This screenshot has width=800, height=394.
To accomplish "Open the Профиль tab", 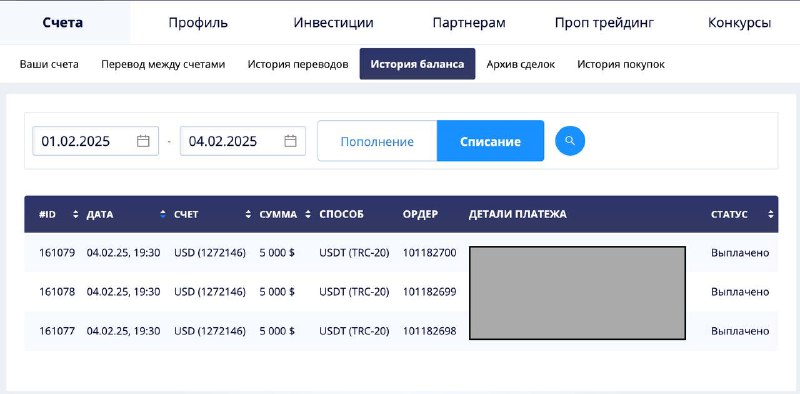I will point(198,23).
